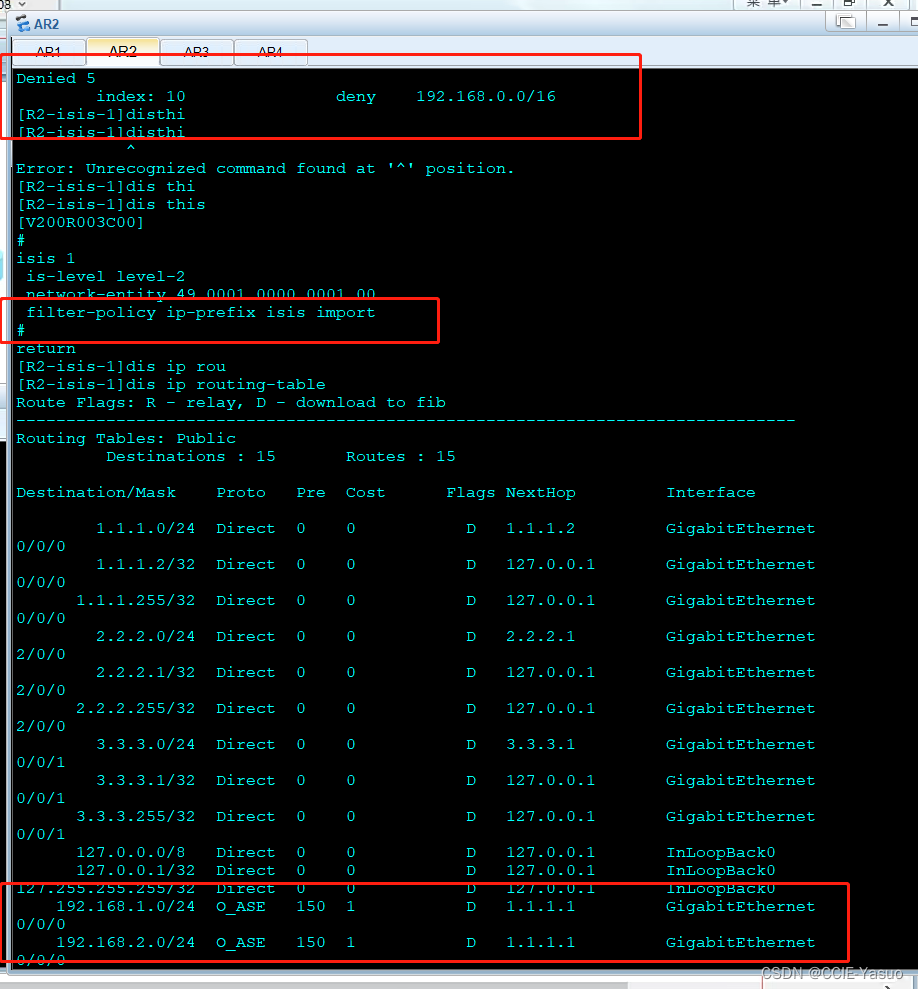Screen dimensions: 918x989
Task: Restore the outer application window
Action: point(849,3)
